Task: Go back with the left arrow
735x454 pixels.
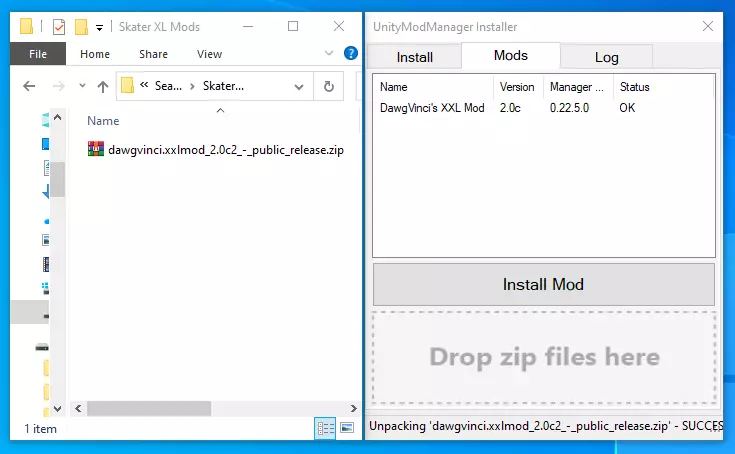Action: (x=29, y=86)
